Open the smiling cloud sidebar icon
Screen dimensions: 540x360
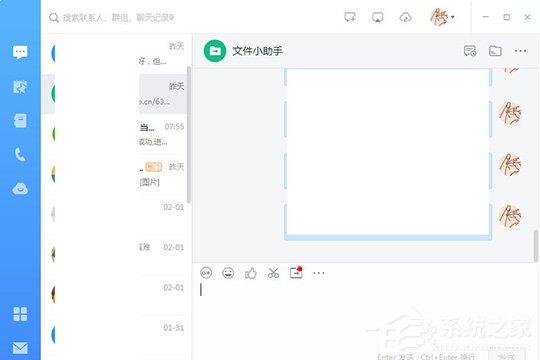point(20,189)
